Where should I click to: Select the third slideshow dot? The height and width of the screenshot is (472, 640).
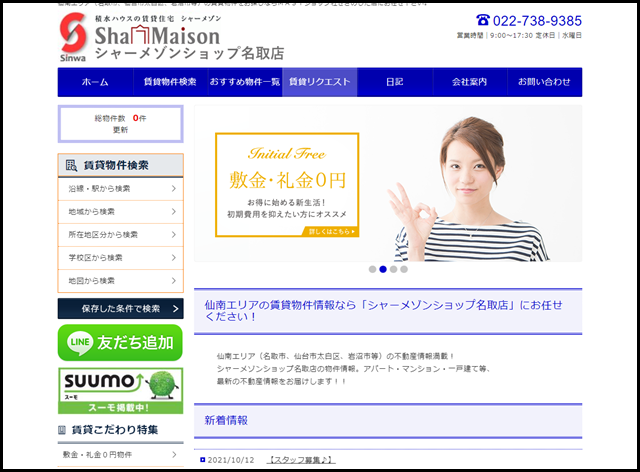pos(393,269)
